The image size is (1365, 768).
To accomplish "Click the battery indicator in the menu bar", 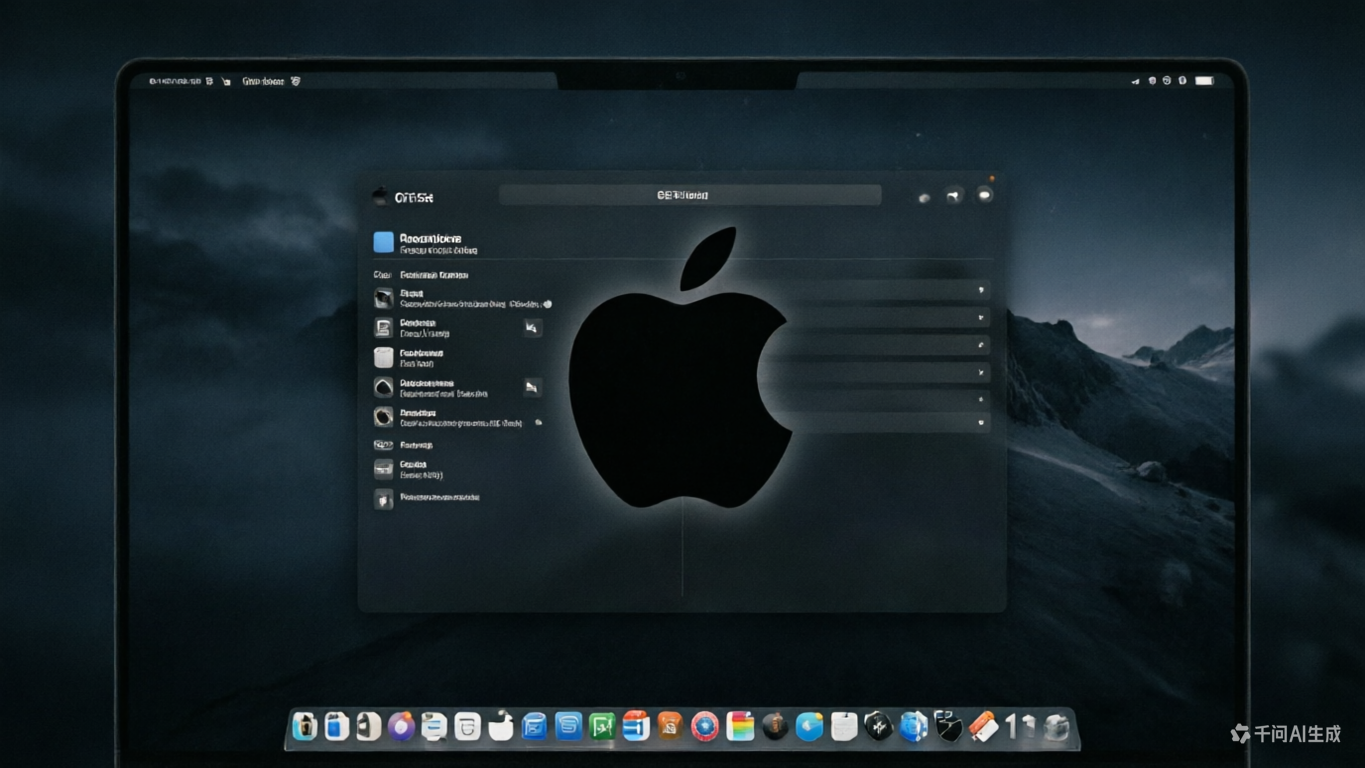I will [1204, 80].
